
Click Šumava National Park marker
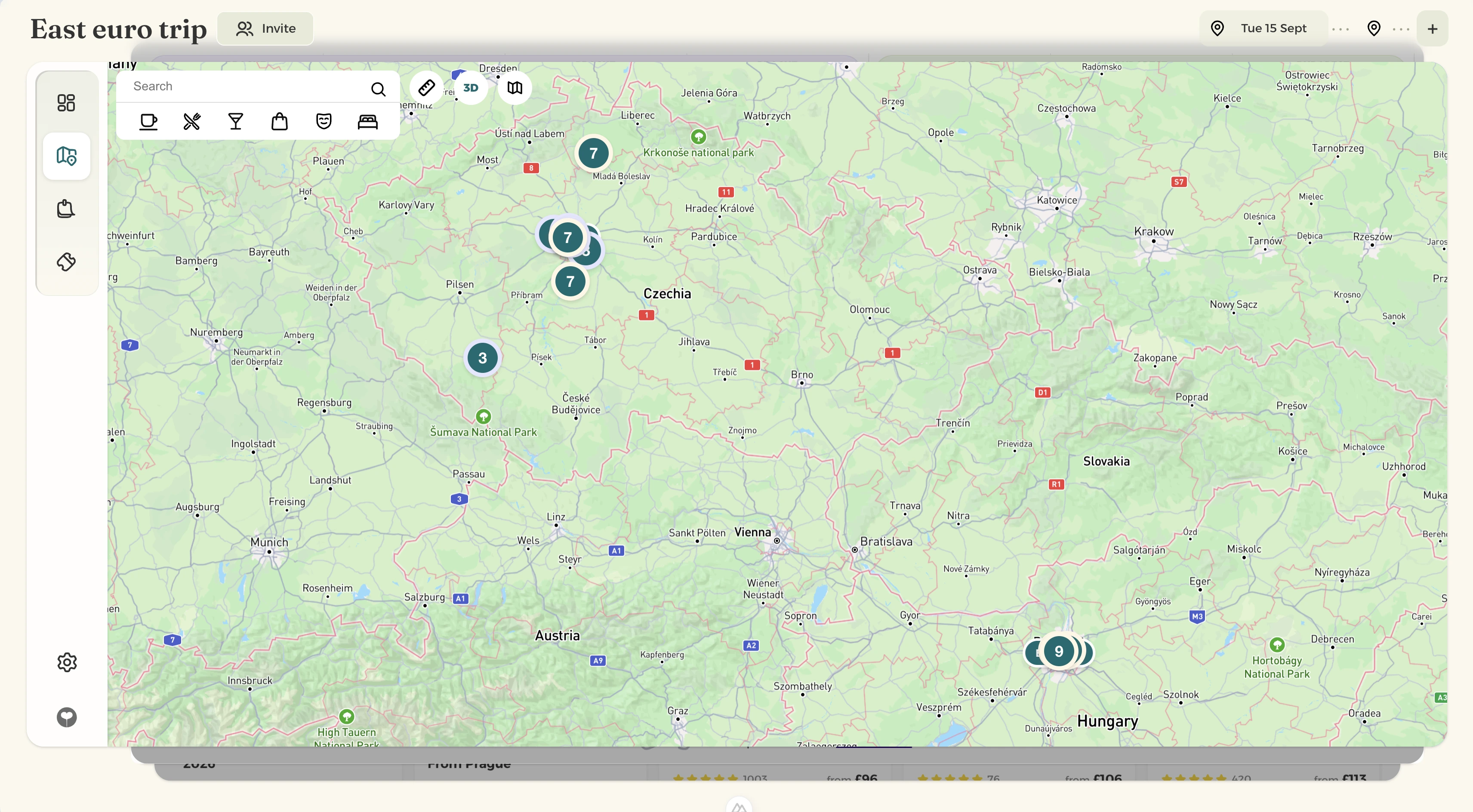483,416
